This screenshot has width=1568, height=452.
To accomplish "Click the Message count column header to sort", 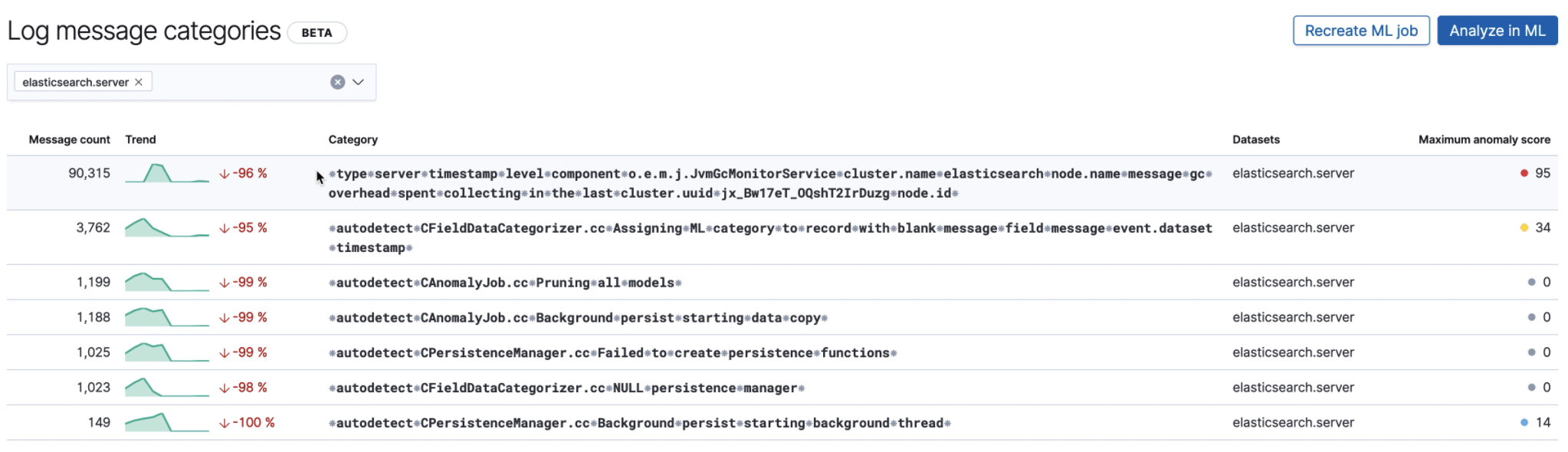I will click(69, 139).
